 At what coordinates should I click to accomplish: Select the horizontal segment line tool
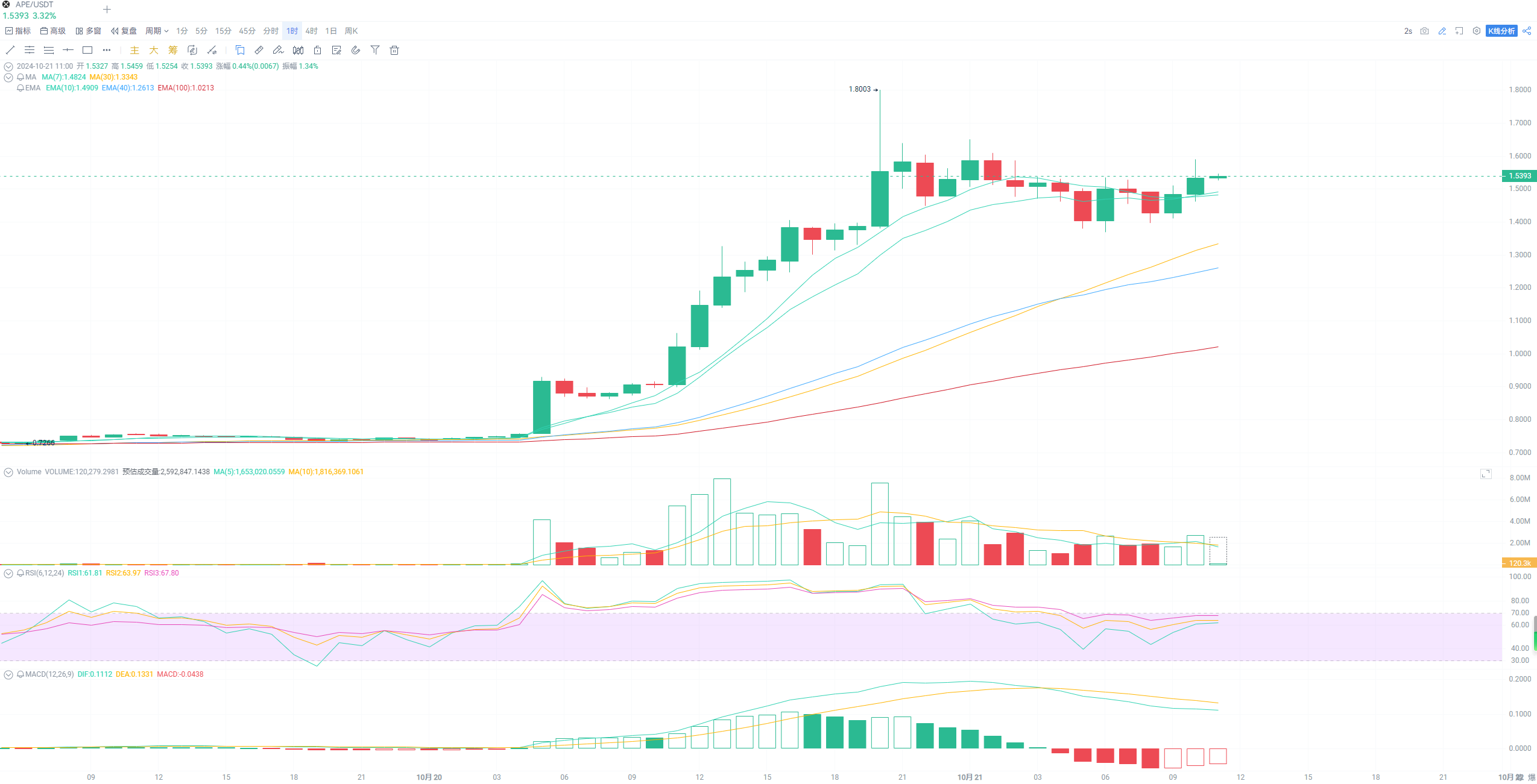(x=68, y=50)
